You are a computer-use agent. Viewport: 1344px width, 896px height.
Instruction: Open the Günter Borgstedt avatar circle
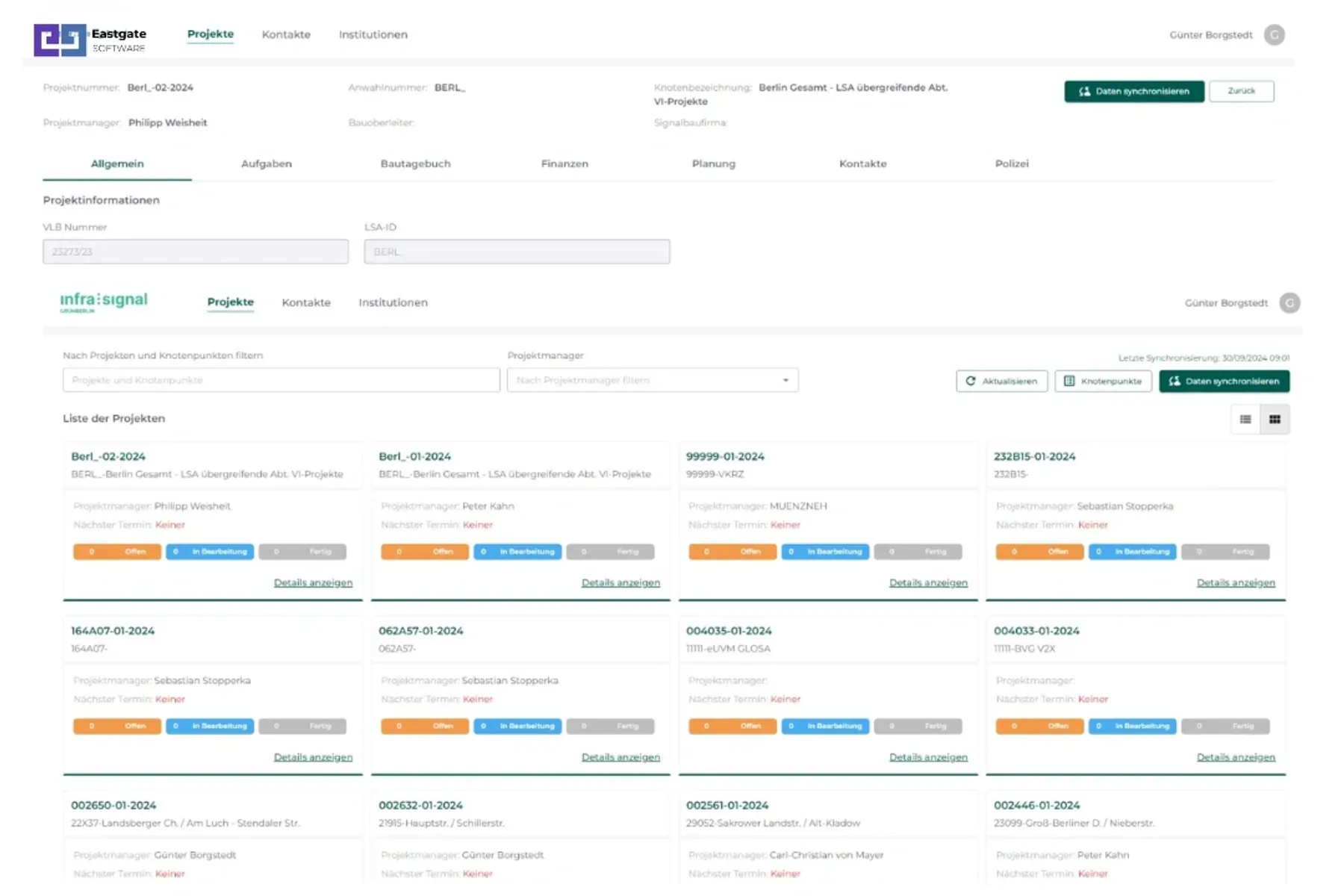(x=1275, y=34)
